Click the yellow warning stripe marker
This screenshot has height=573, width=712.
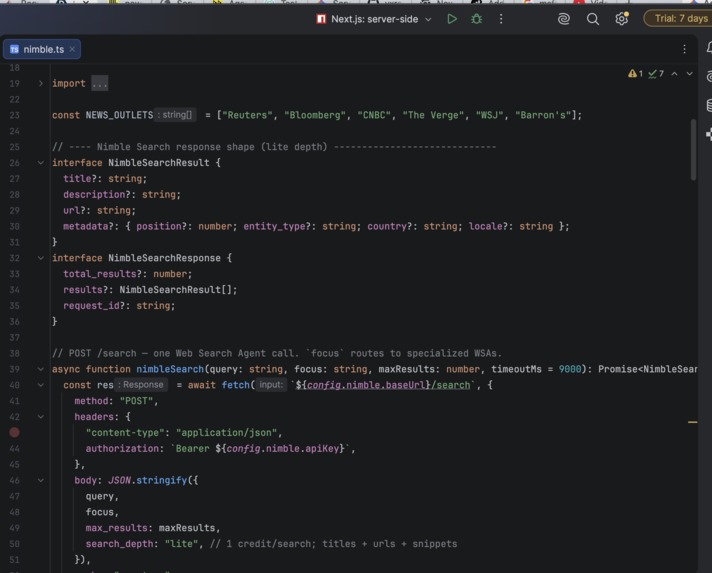(692, 422)
